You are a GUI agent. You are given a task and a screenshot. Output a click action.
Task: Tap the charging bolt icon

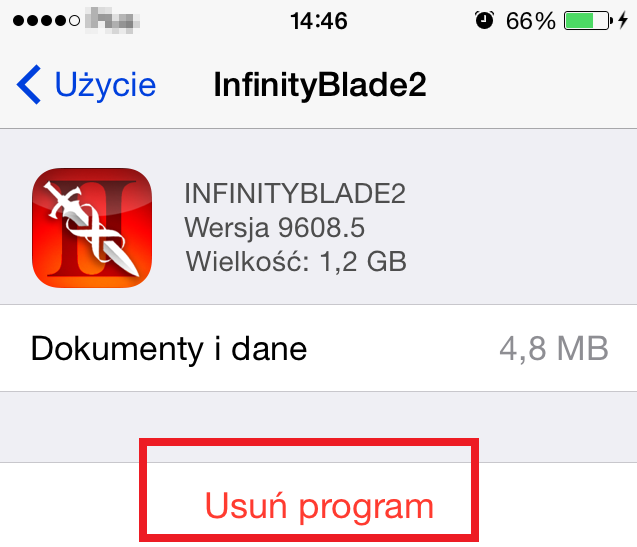623,20
